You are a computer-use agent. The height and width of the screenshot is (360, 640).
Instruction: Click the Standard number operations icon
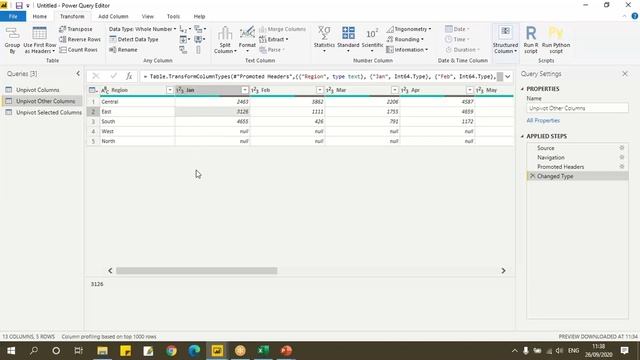coord(348,33)
